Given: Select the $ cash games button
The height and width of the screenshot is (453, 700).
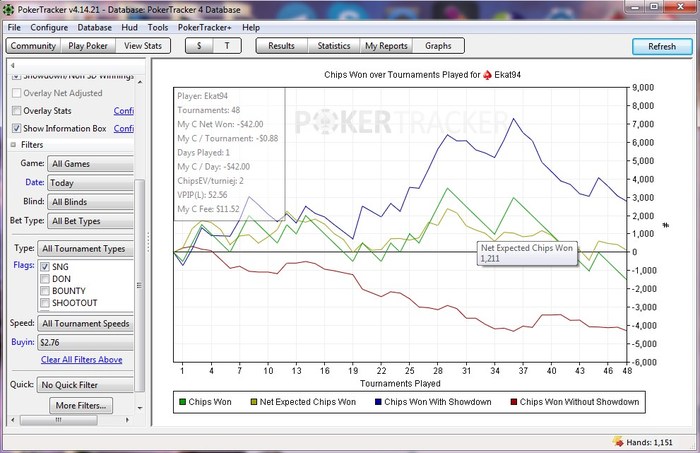Looking at the screenshot, I should pyautogui.click(x=199, y=46).
